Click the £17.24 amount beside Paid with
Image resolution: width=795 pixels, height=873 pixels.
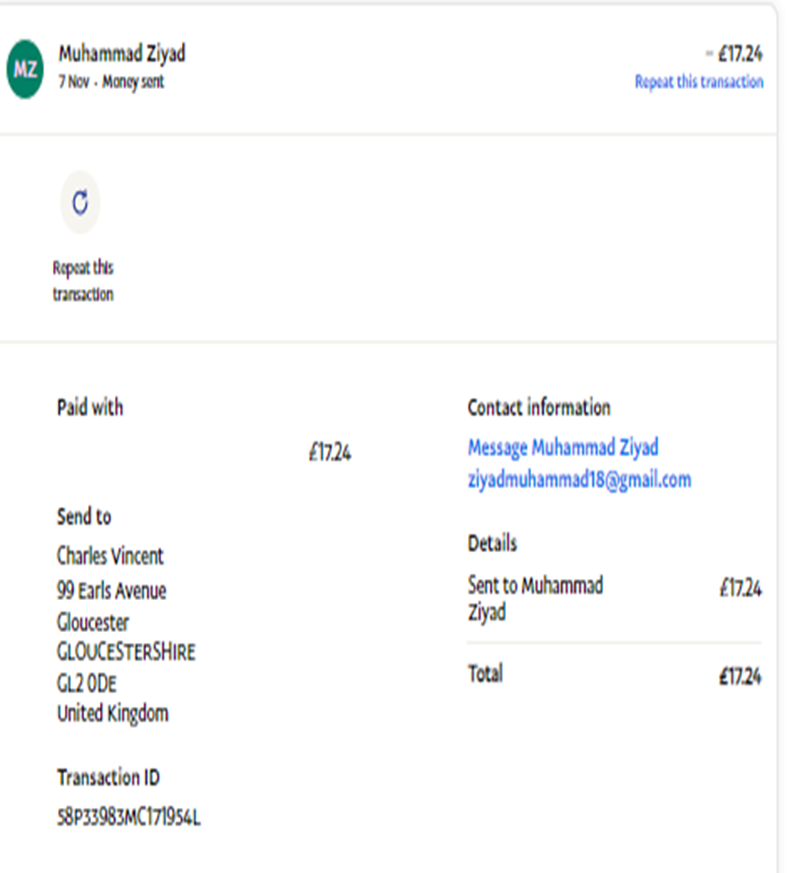point(329,453)
